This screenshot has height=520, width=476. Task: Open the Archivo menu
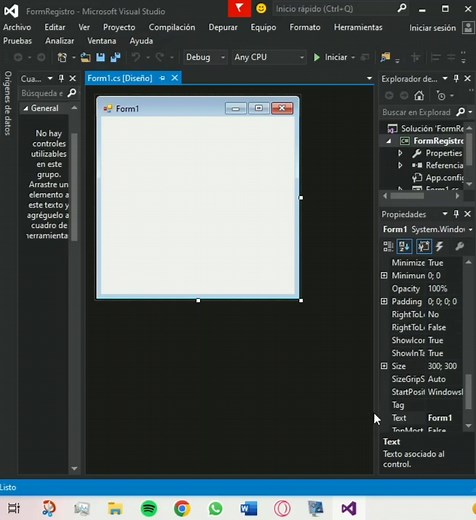click(17, 27)
